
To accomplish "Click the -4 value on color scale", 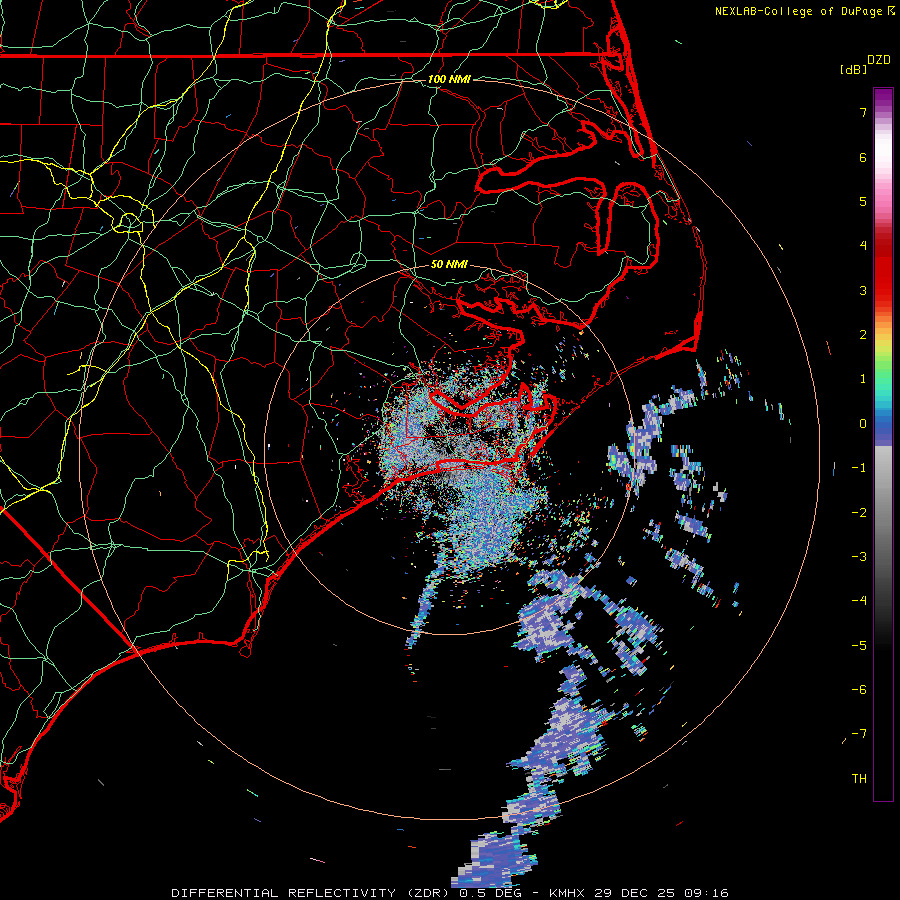I will (x=859, y=601).
